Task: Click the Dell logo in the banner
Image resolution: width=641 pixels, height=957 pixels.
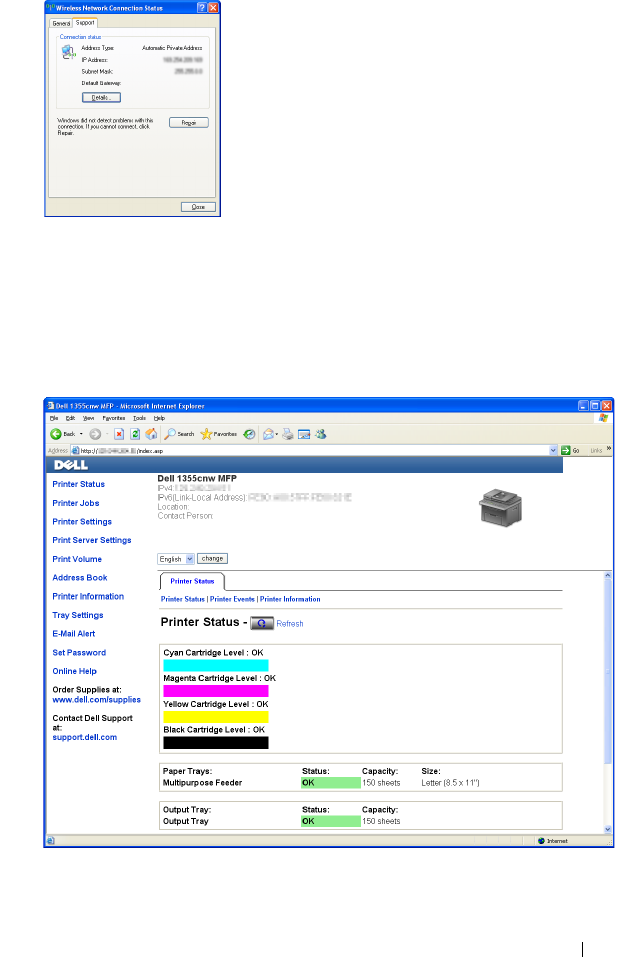Action: (x=71, y=465)
